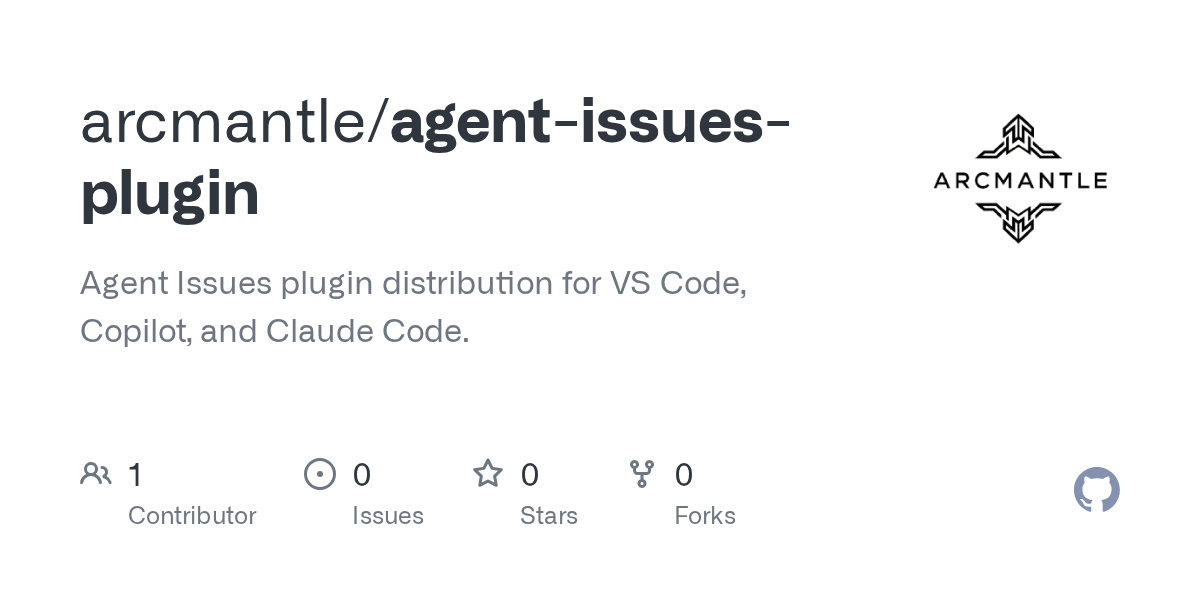Screen dimensions: 1200x600
Task: Select the ARCMANTLE wordmark in the logo
Action: click(x=1020, y=181)
